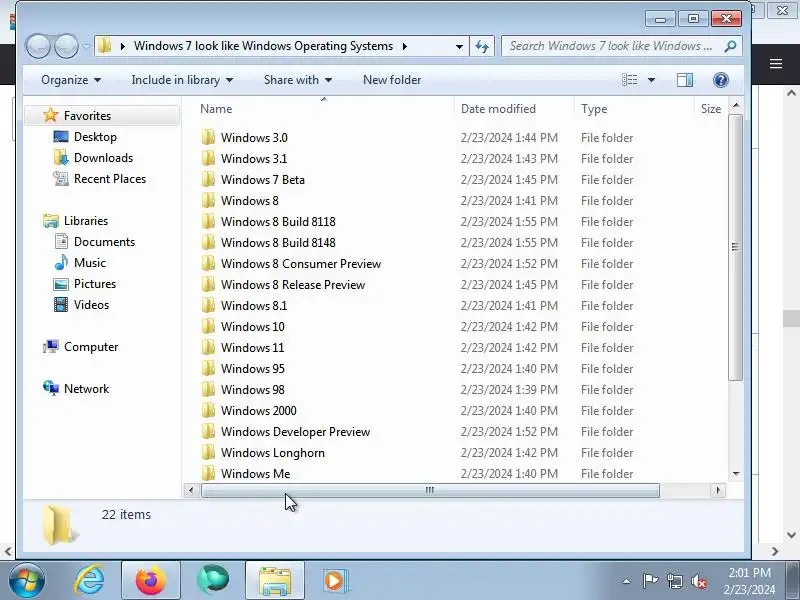
Task: Select the Windows Longhorn folder icon
Action: (208, 453)
